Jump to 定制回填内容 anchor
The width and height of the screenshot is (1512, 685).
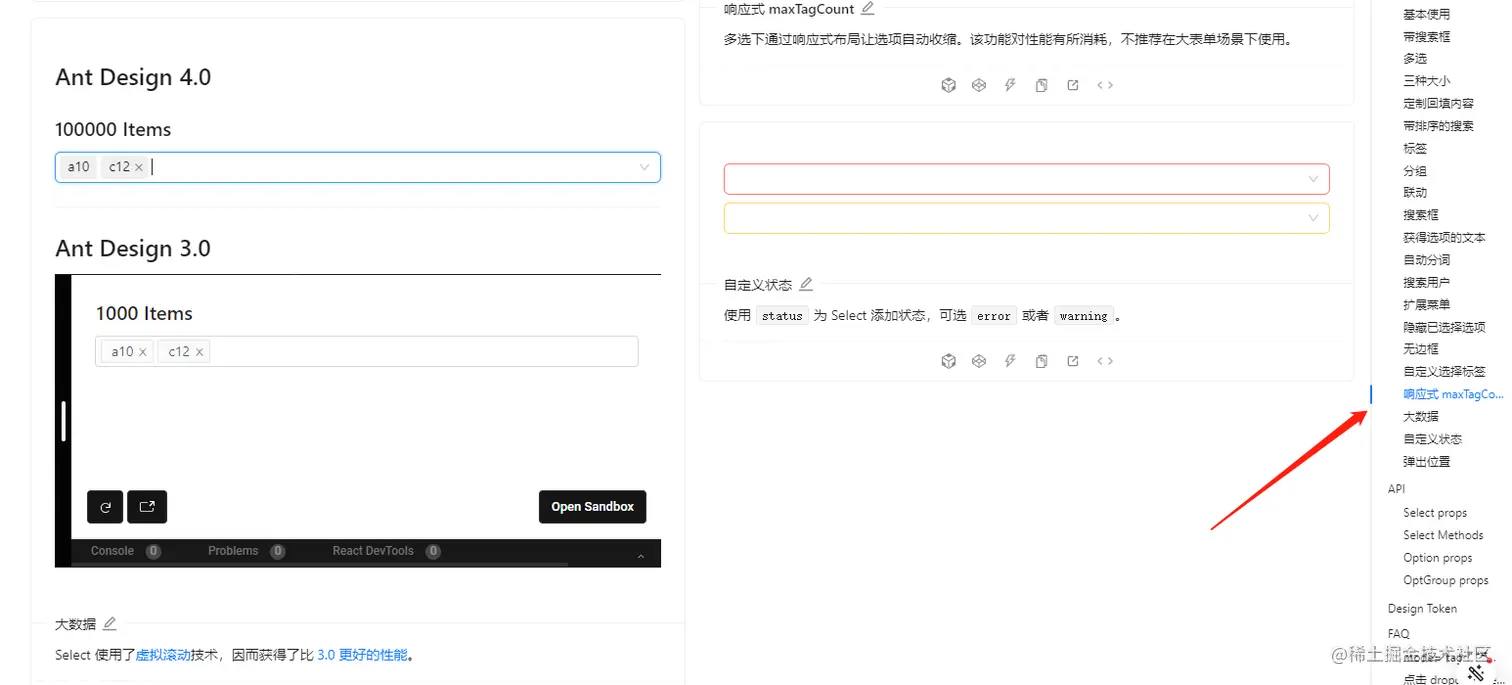(x=1438, y=103)
